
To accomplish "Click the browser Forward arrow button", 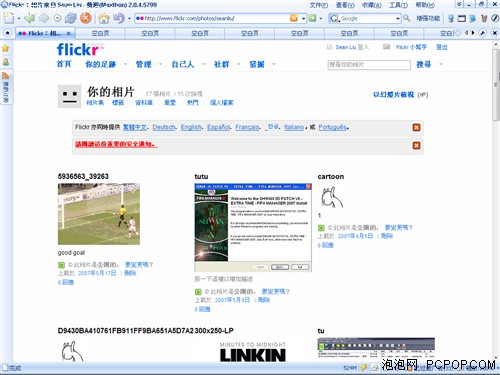I will pos(44,18).
